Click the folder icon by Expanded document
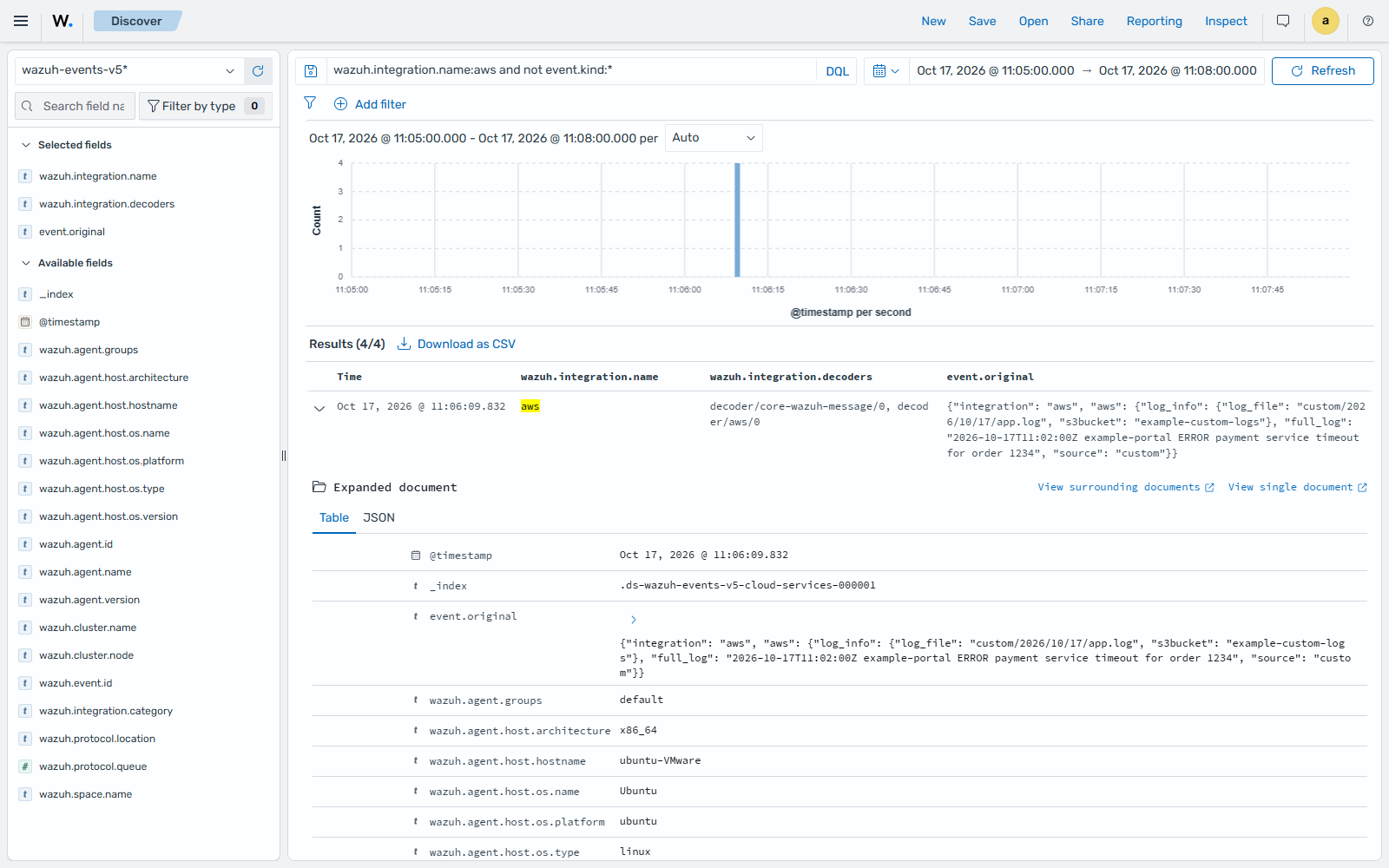Image resolution: width=1389 pixels, height=868 pixels. 319,487
